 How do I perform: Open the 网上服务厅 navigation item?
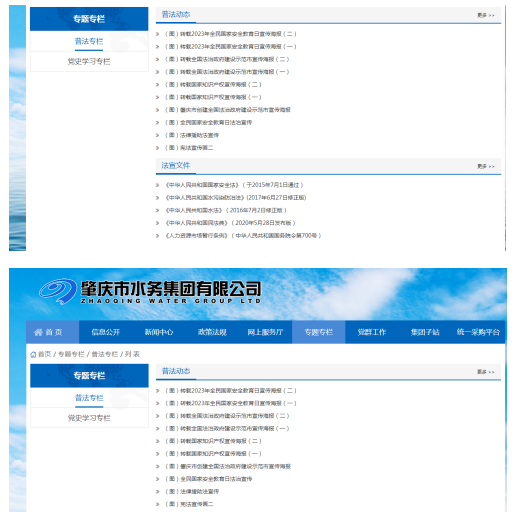(x=265, y=332)
